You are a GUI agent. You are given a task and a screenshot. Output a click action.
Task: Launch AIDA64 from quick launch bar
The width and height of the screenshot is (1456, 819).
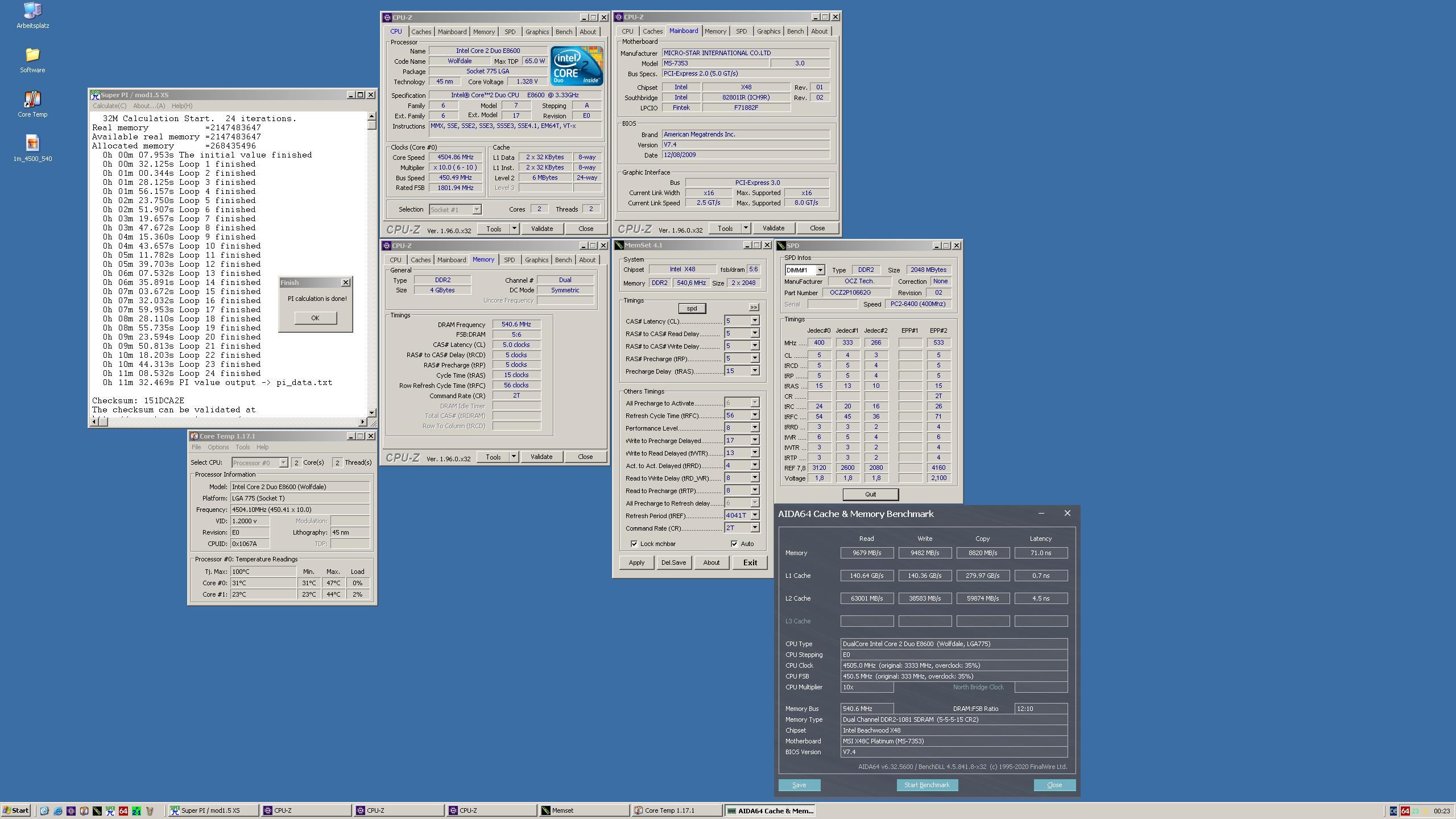(123, 810)
